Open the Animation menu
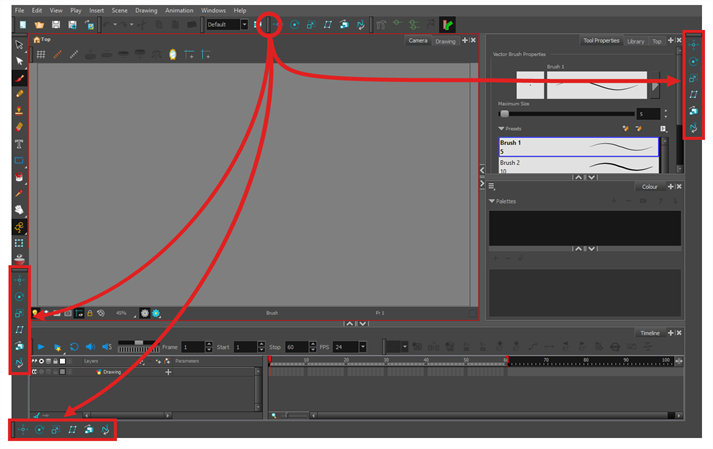Image resolution: width=713 pixels, height=449 pixels. tap(179, 10)
